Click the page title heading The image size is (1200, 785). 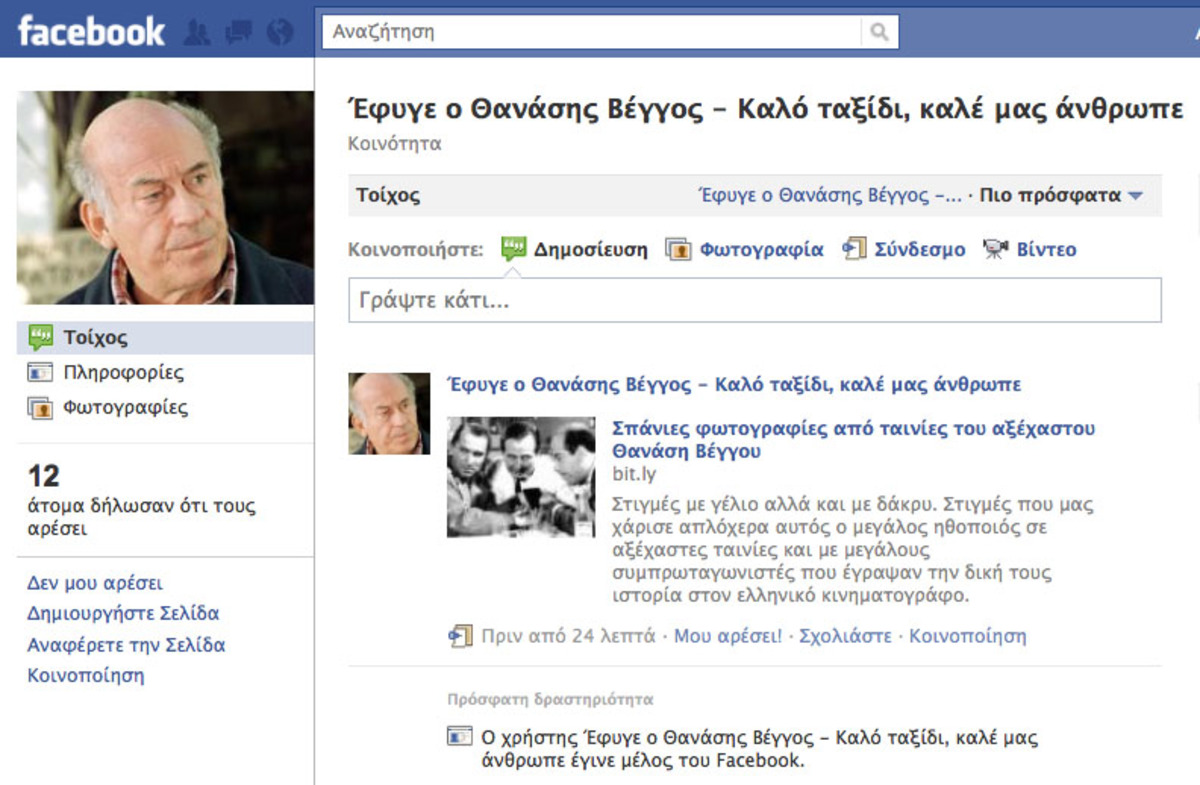(766, 109)
